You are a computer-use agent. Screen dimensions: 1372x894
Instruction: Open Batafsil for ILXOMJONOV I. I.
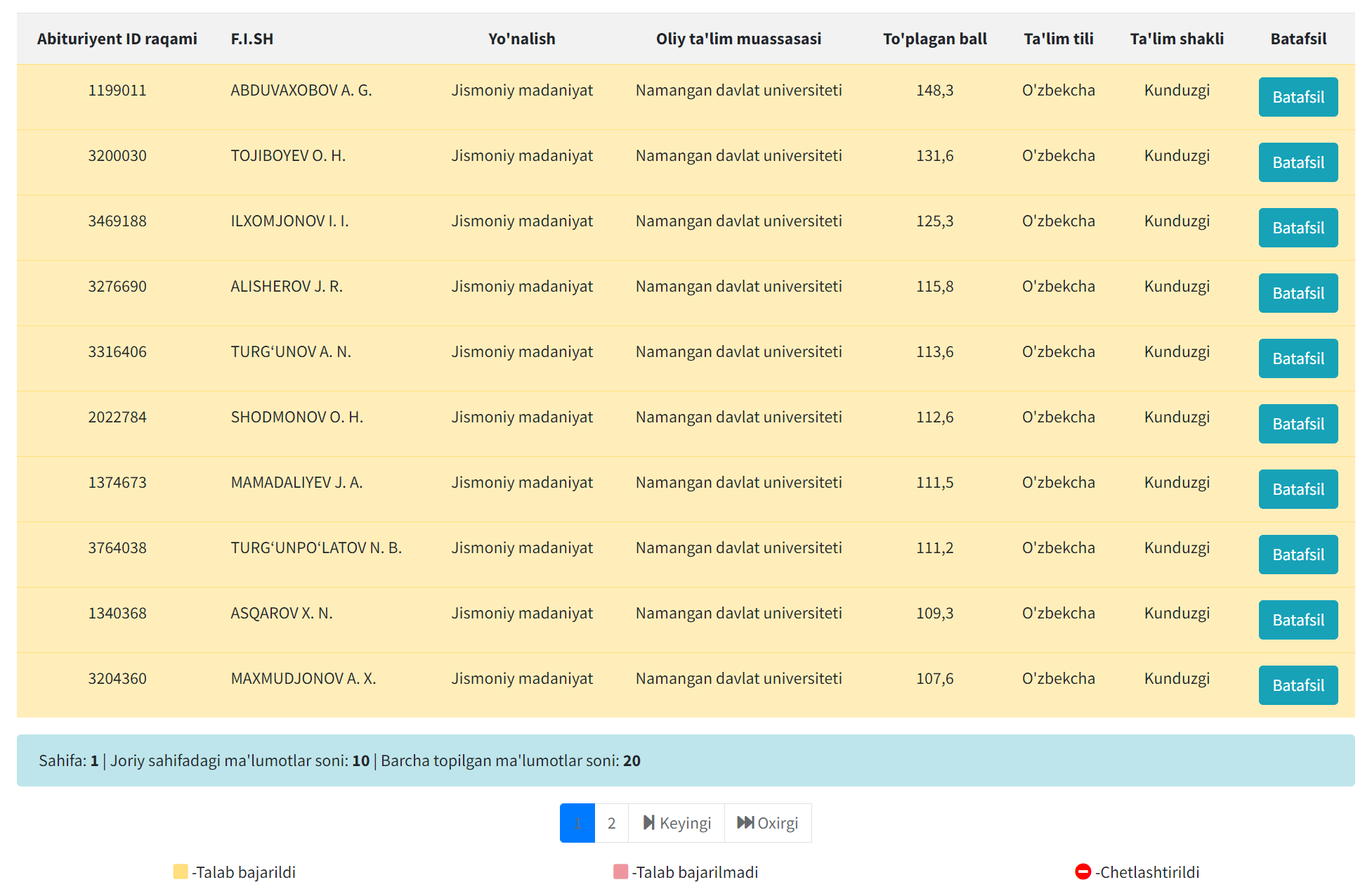click(x=1298, y=228)
